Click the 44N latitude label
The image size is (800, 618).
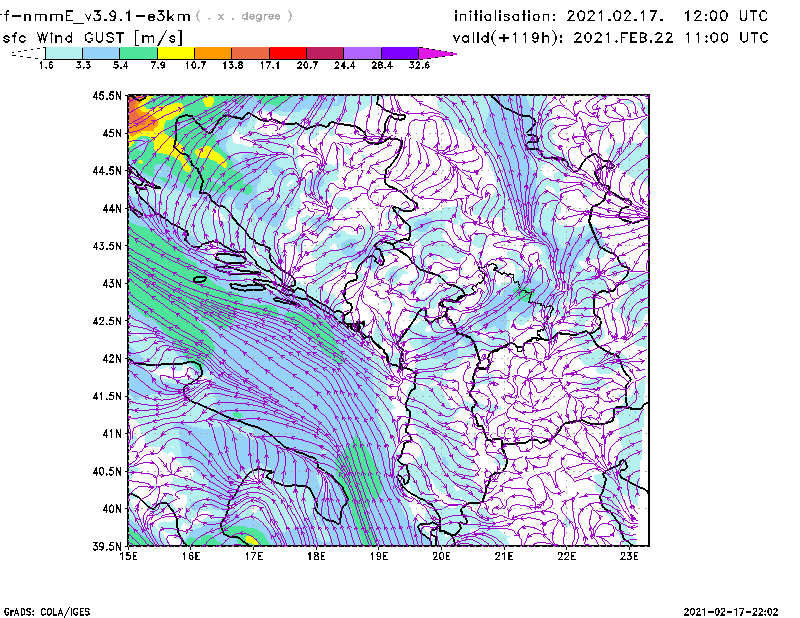click(x=112, y=208)
